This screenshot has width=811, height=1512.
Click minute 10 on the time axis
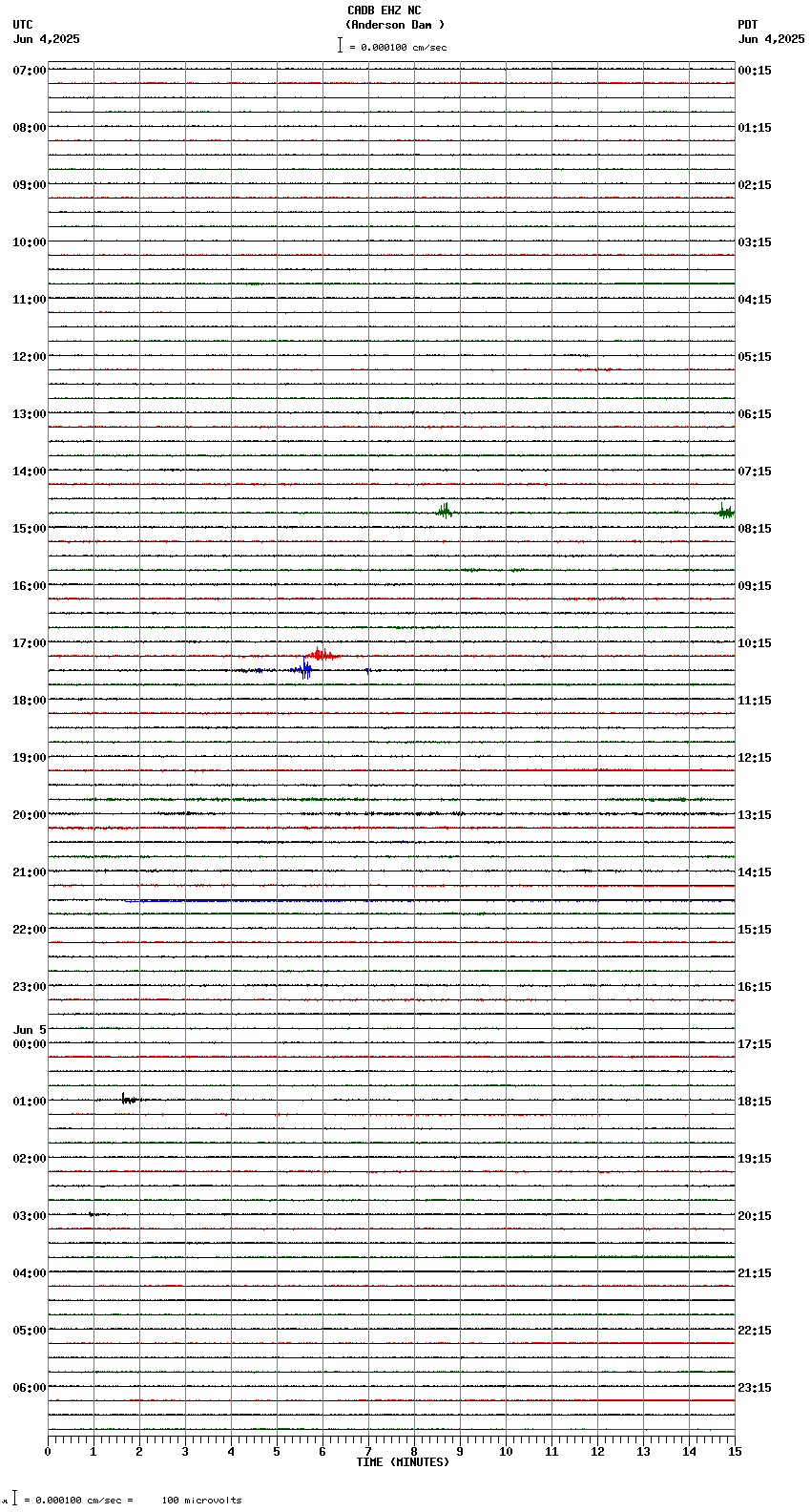[506, 1452]
